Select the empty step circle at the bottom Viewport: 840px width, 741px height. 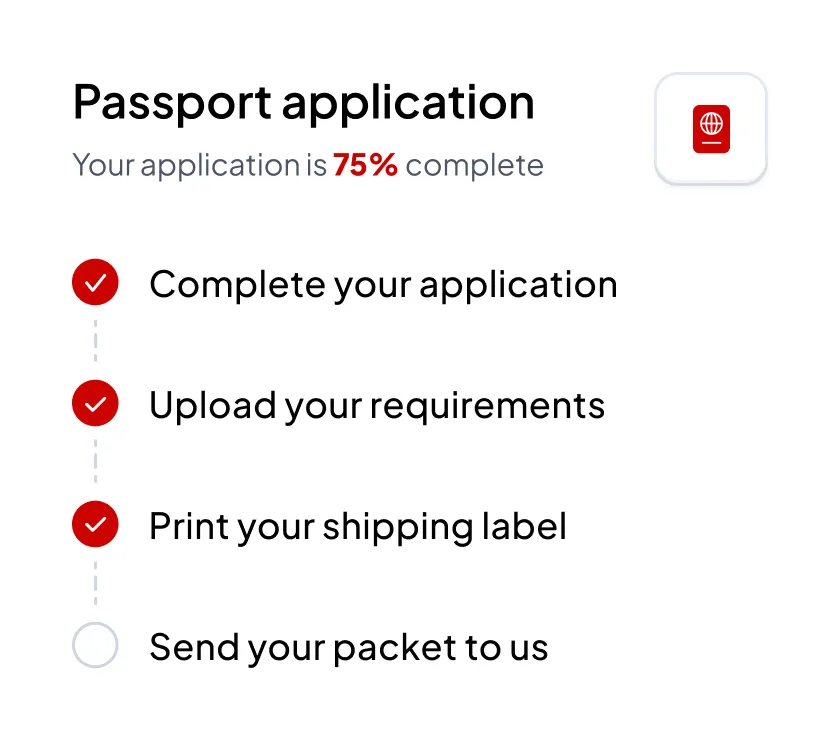(95, 645)
